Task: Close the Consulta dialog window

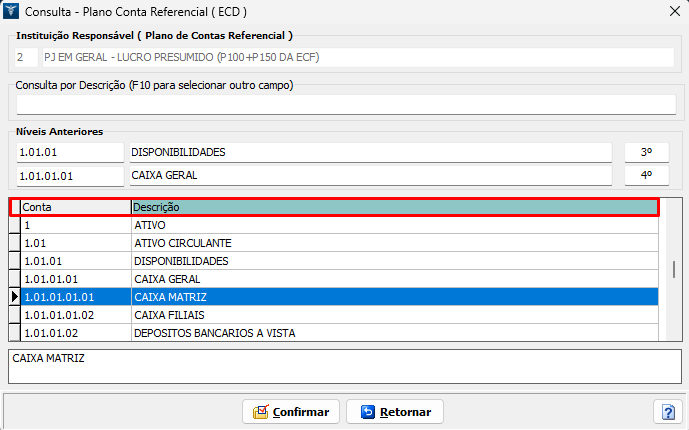Action: pyautogui.click(x=672, y=11)
